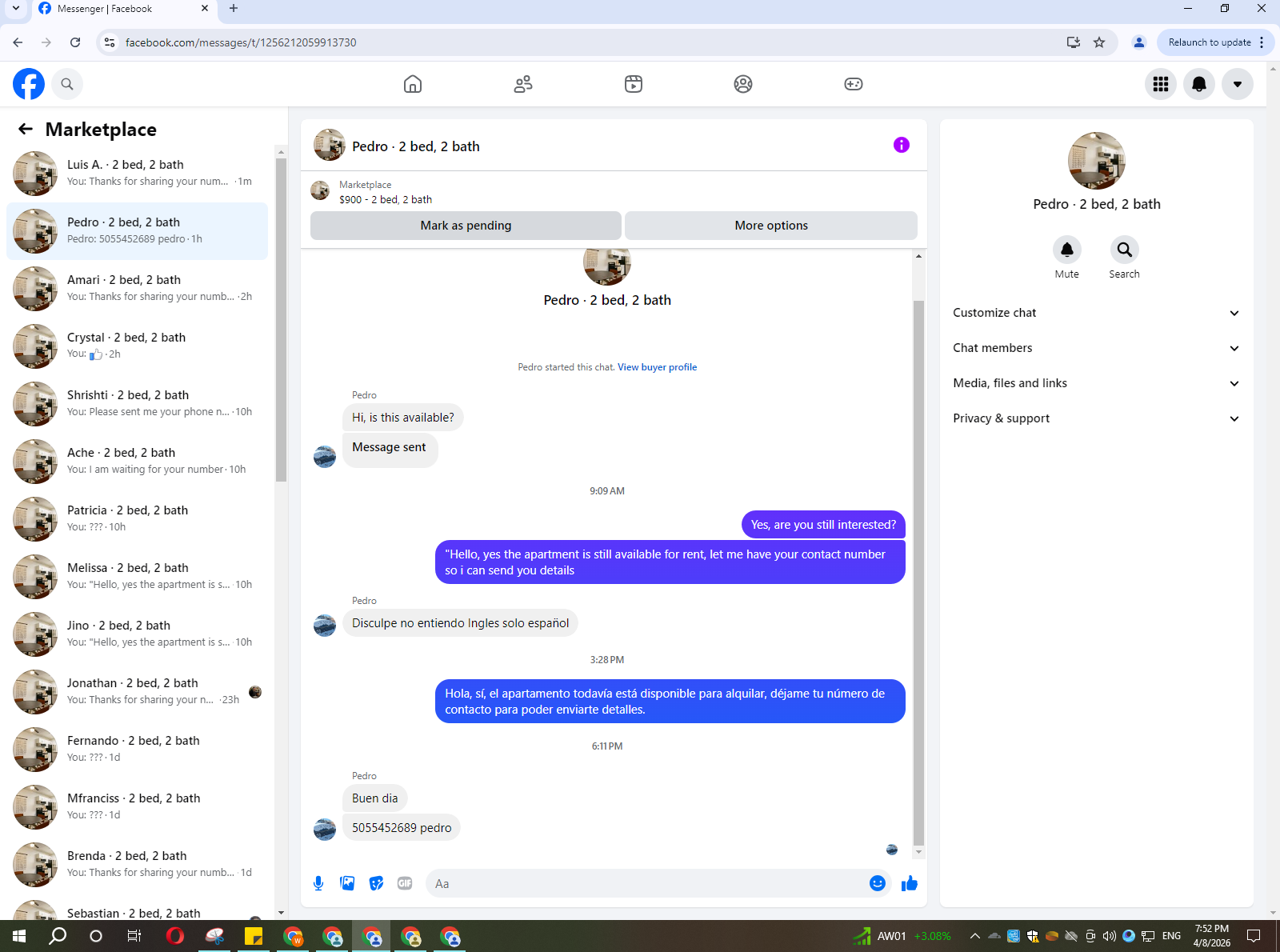Open Crystal conversation
This screenshot has height=952, width=1280.
click(138, 346)
